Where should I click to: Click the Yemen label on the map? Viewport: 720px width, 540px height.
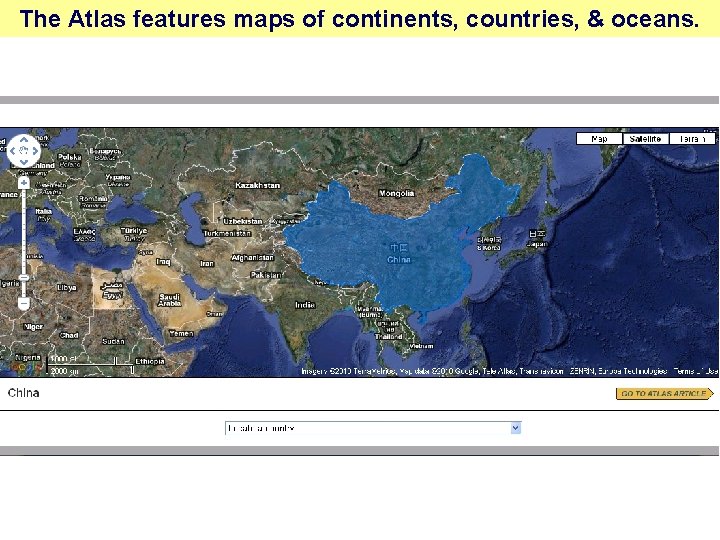pos(181,334)
